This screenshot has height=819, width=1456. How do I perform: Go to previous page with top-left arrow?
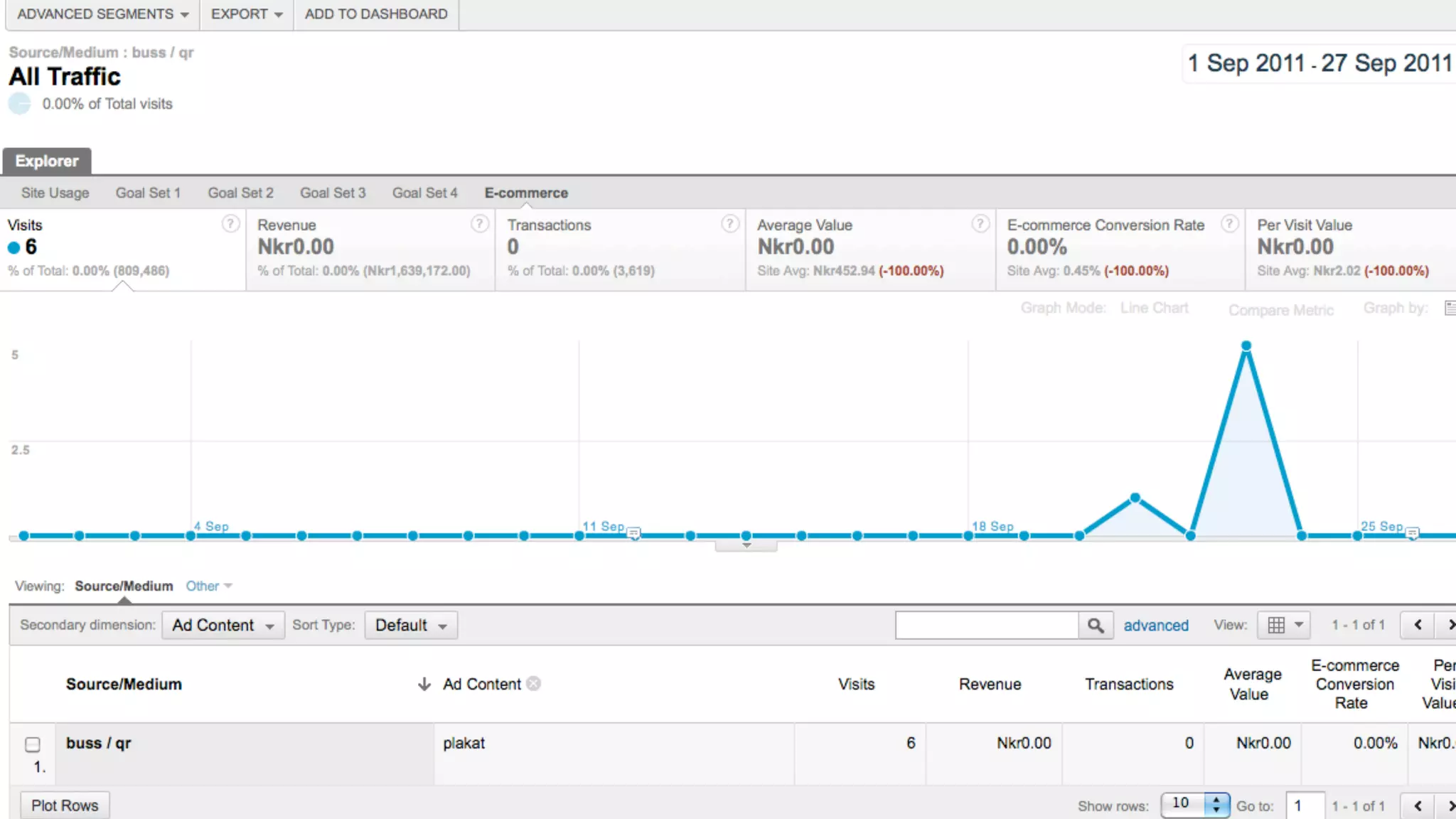[1418, 625]
